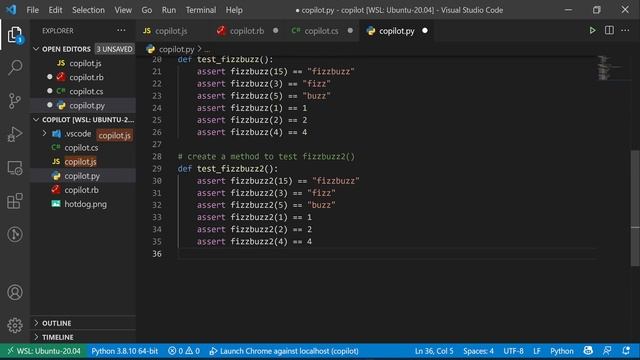Open the circular timeline icon in the activity bar
This screenshot has height=360, width=640.
click(15, 234)
